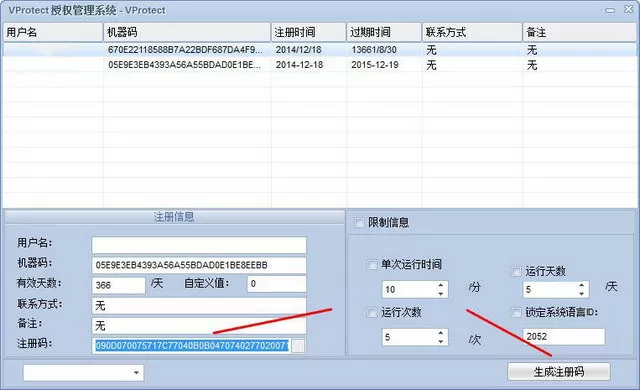Viewport: 640px width, 390px height.
Task: Sort by the 用户名 column header
Action: coord(53,32)
